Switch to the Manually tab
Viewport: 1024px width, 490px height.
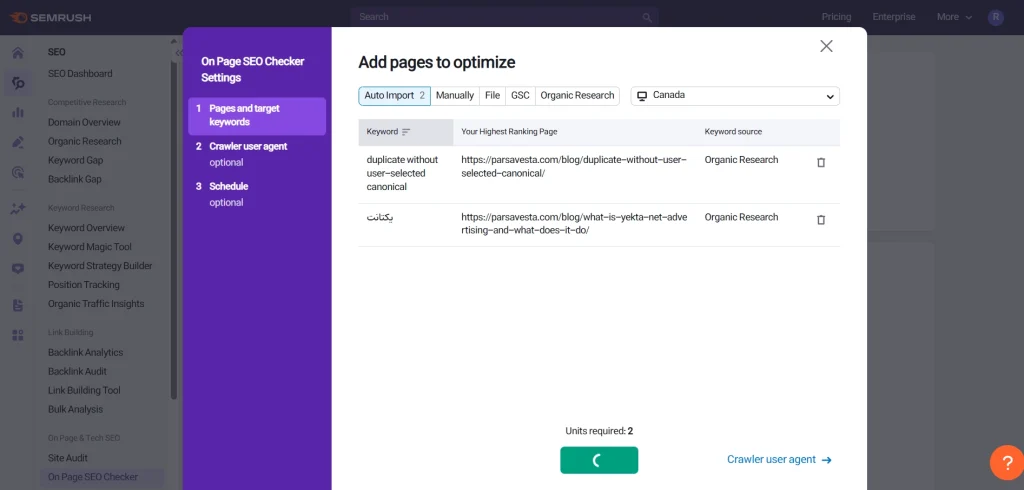coord(455,96)
